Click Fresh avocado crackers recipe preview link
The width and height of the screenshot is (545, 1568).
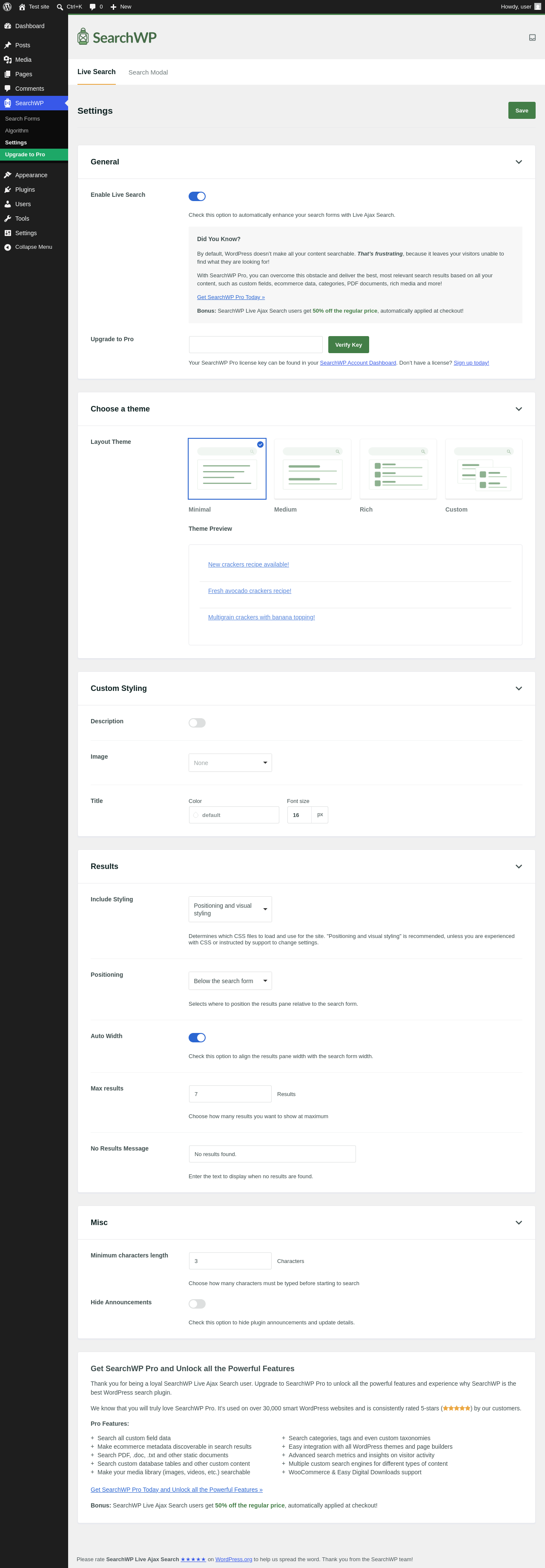pyautogui.click(x=250, y=591)
